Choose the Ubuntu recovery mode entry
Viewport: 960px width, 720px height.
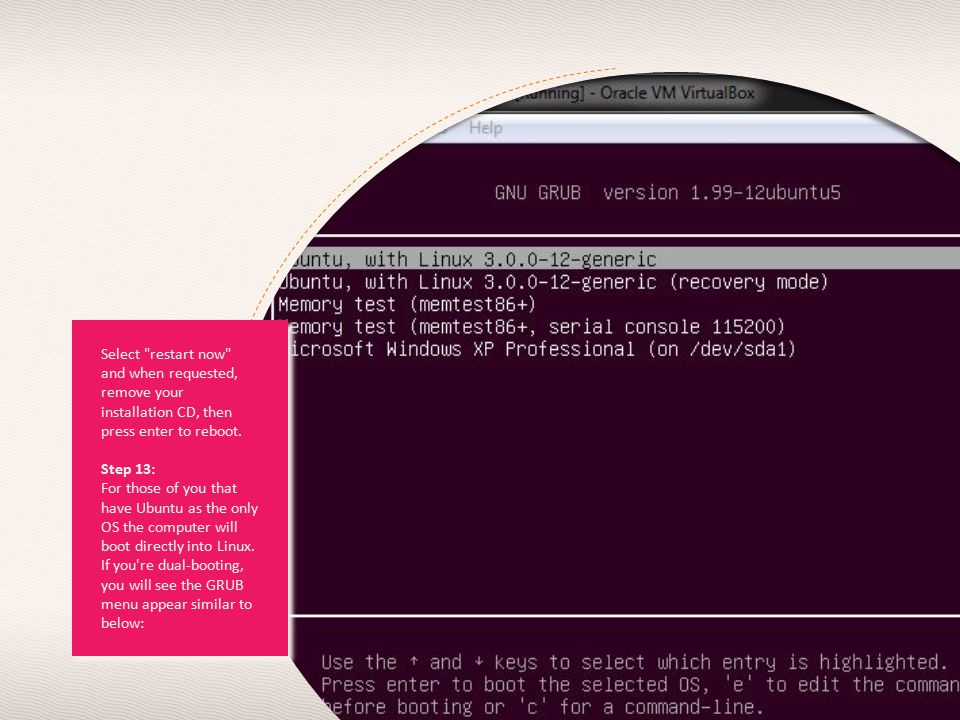tap(552, 282)
